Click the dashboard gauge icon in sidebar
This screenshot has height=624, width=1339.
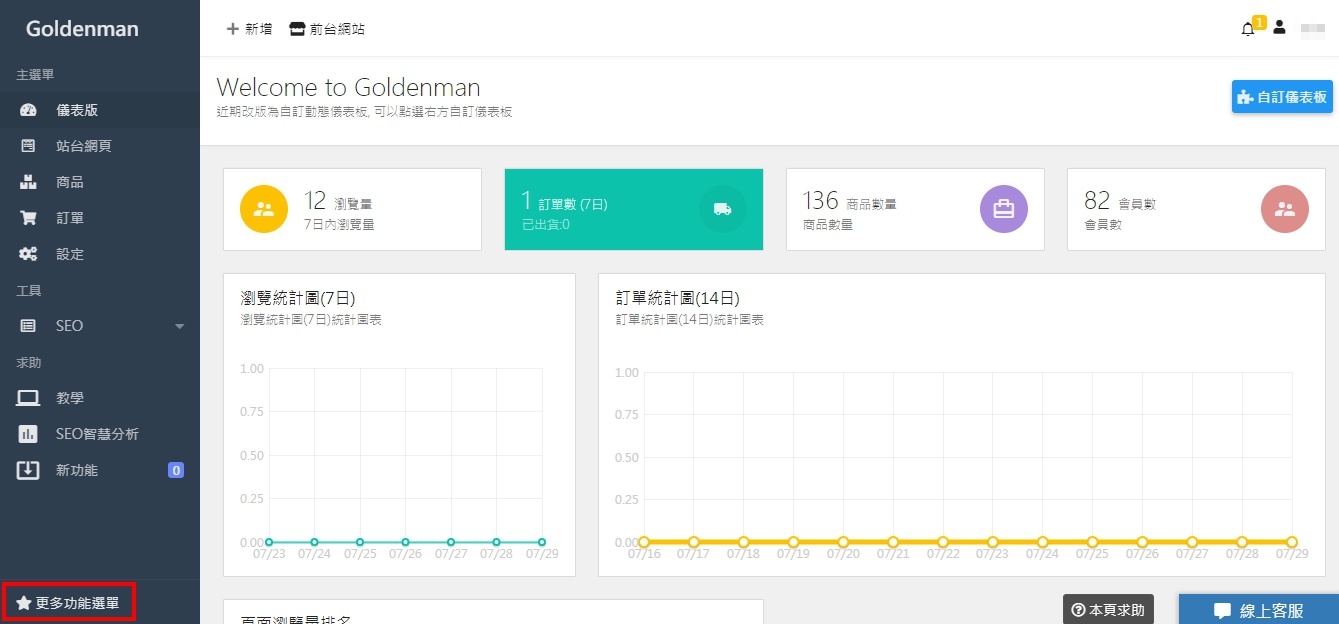coord(28,110)
